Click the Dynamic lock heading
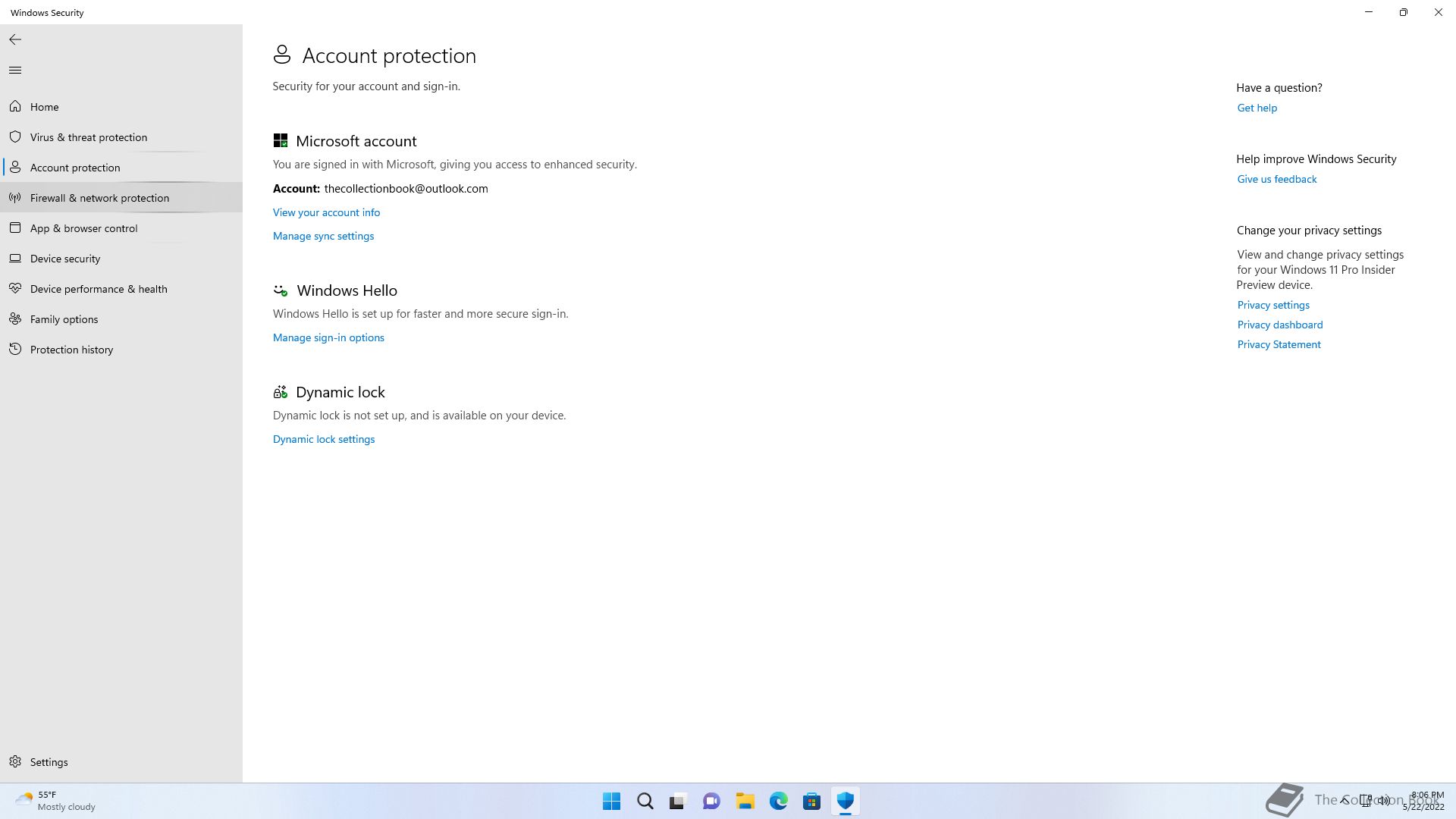The image size is (1456, 819). [340, 392]
